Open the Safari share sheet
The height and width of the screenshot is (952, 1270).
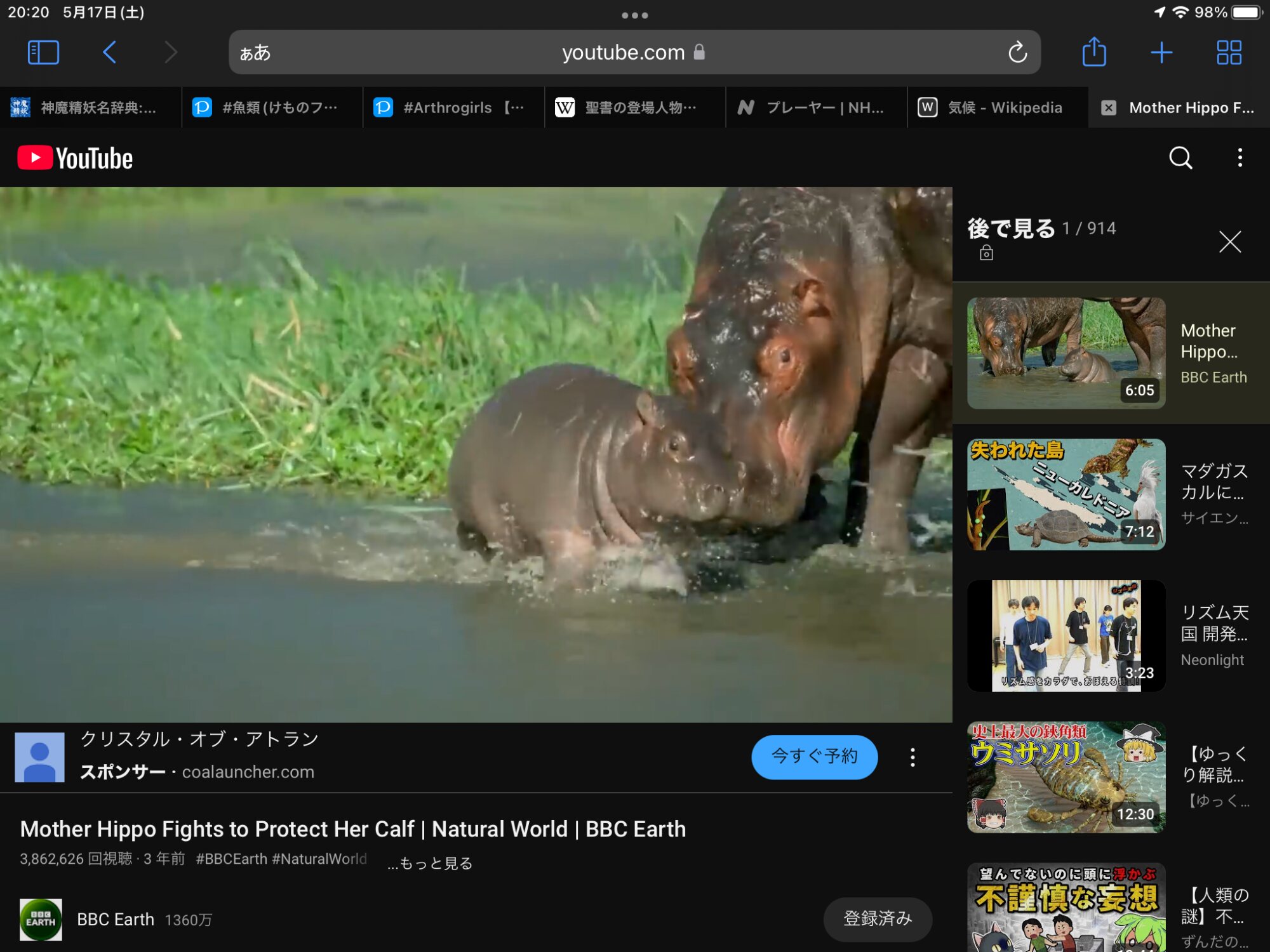(x=1093, y=52)
